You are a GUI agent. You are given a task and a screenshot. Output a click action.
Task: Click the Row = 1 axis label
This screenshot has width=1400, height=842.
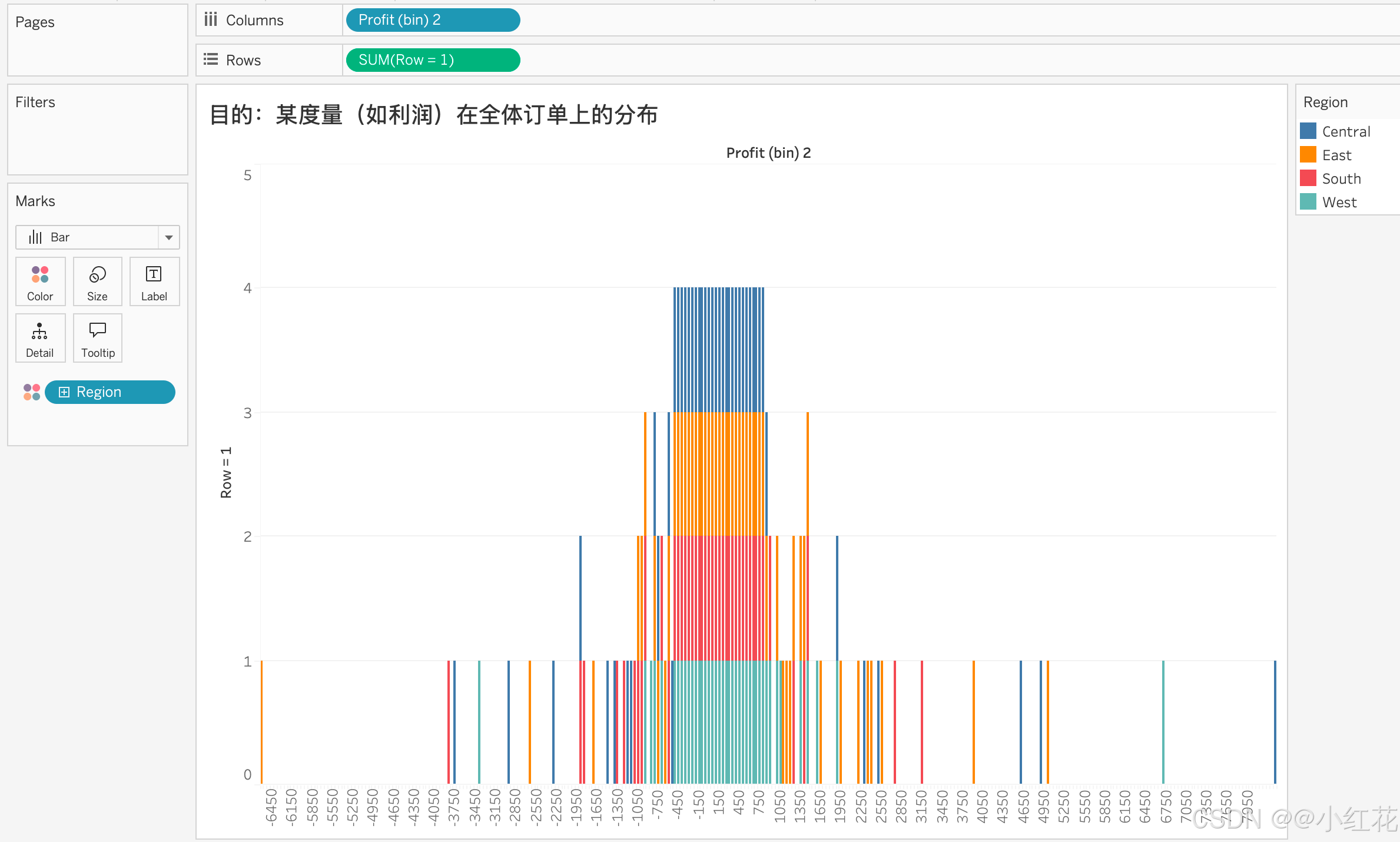pyautogui.click(x=226, y=473)
